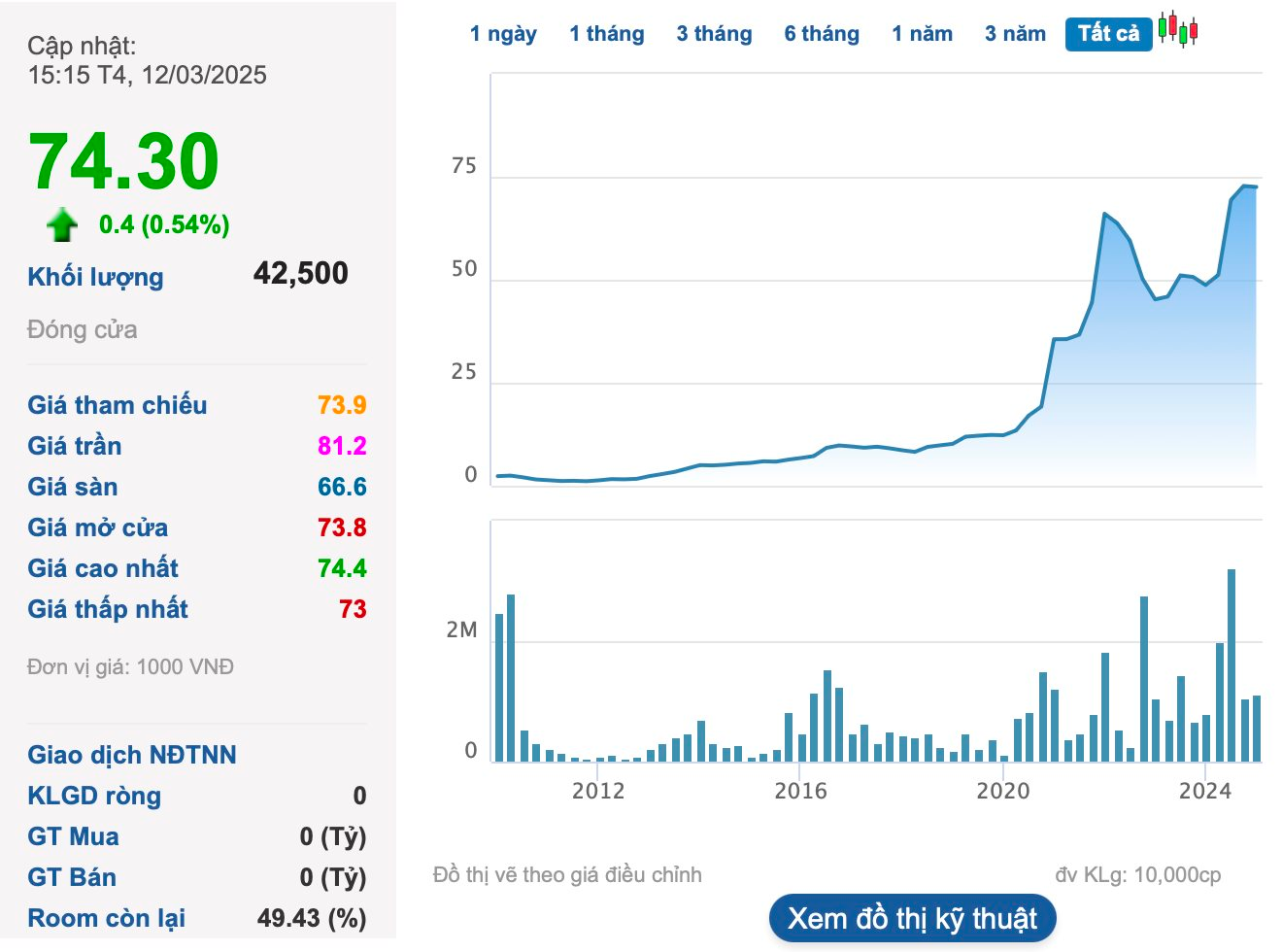Click the floor price value 66.6
Viewport: 1282px width, 952px height.
[342, 487]
